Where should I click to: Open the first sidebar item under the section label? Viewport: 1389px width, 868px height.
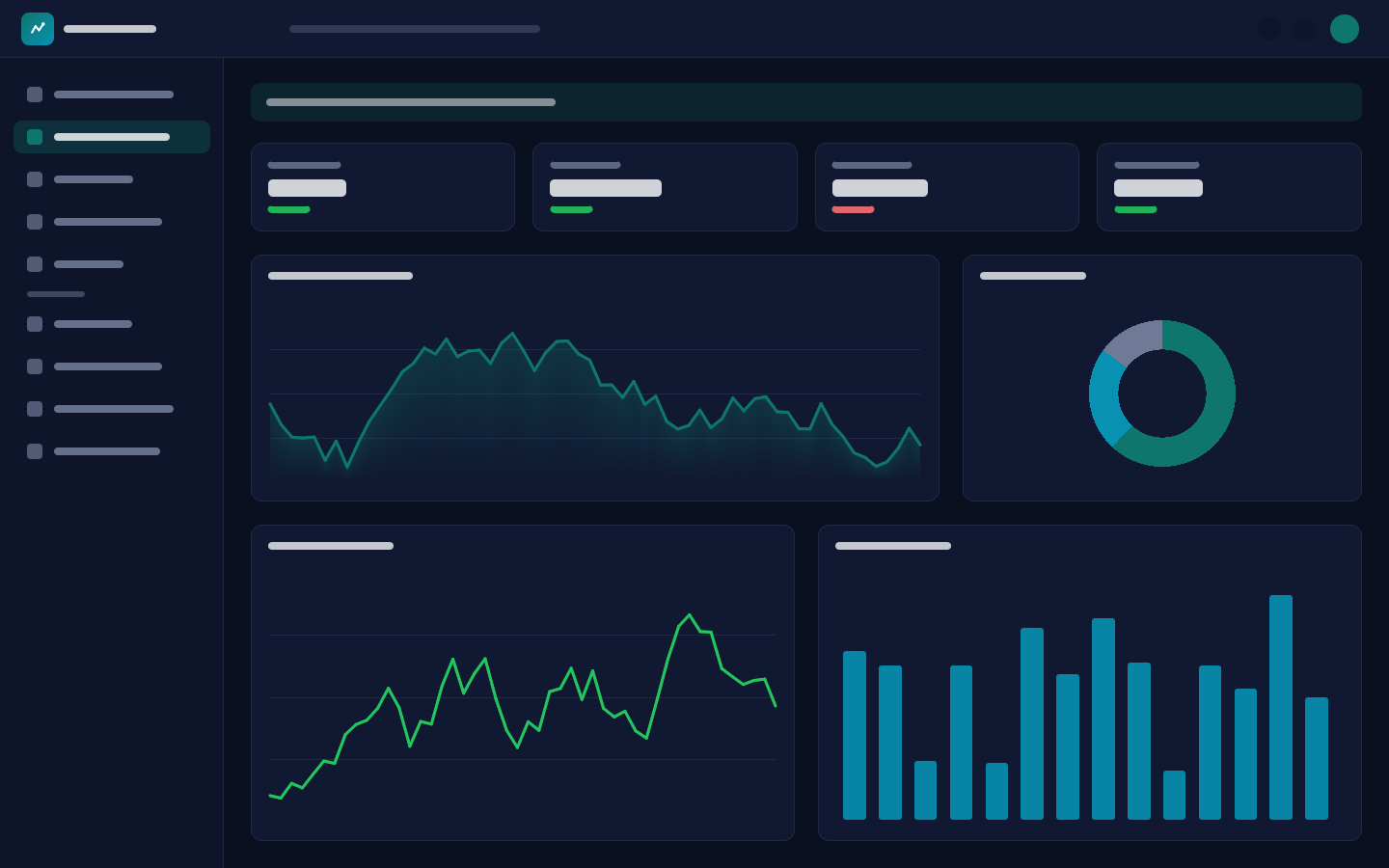112,324
